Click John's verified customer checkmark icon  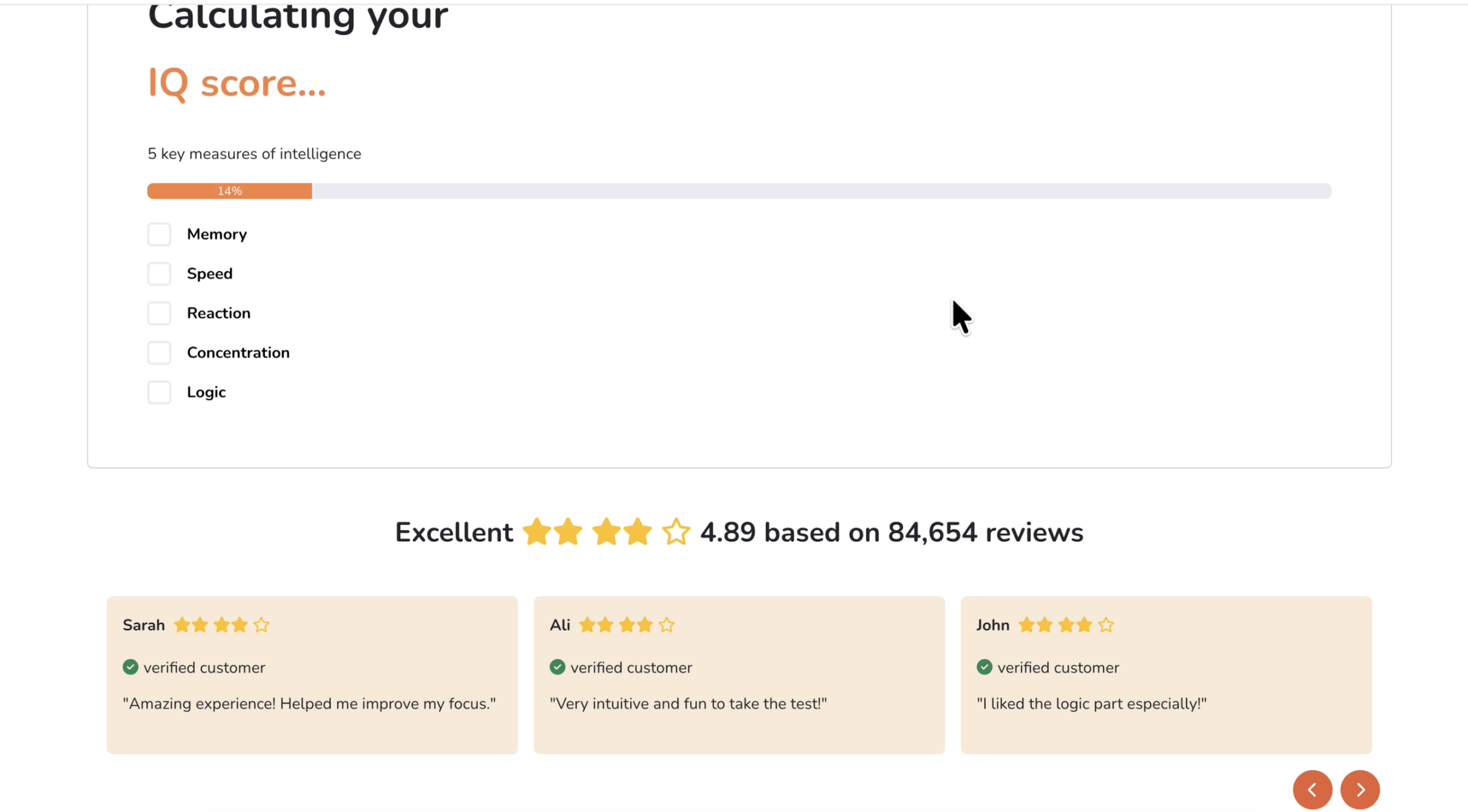pos(984,667)
